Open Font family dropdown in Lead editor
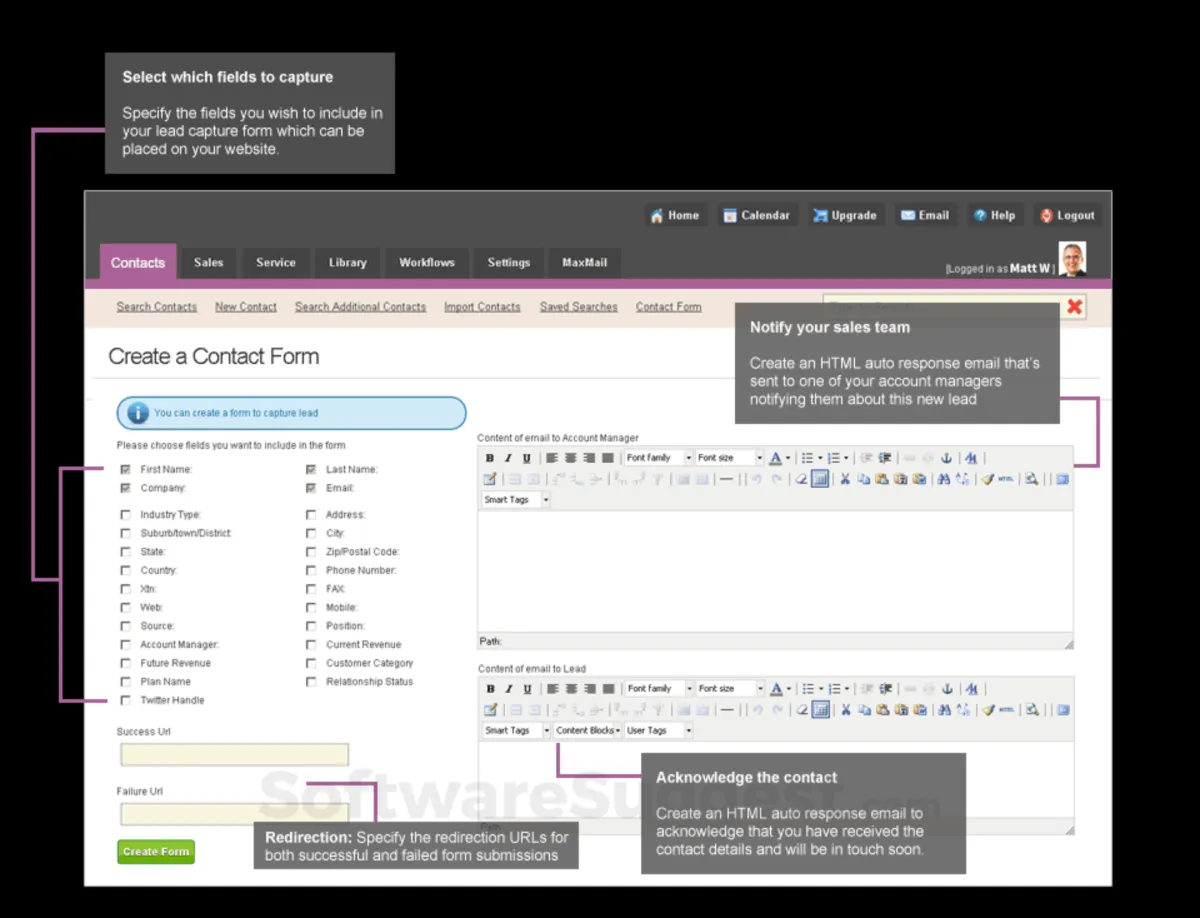The width and height of the screenshot is (1200, 918). [659, 689]
